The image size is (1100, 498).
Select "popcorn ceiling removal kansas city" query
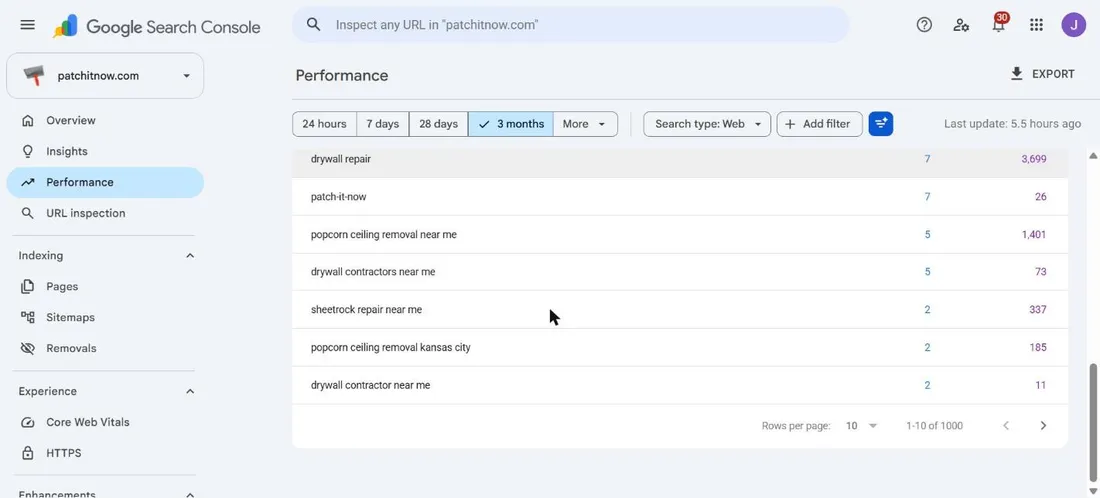click(x=680, y=347)
